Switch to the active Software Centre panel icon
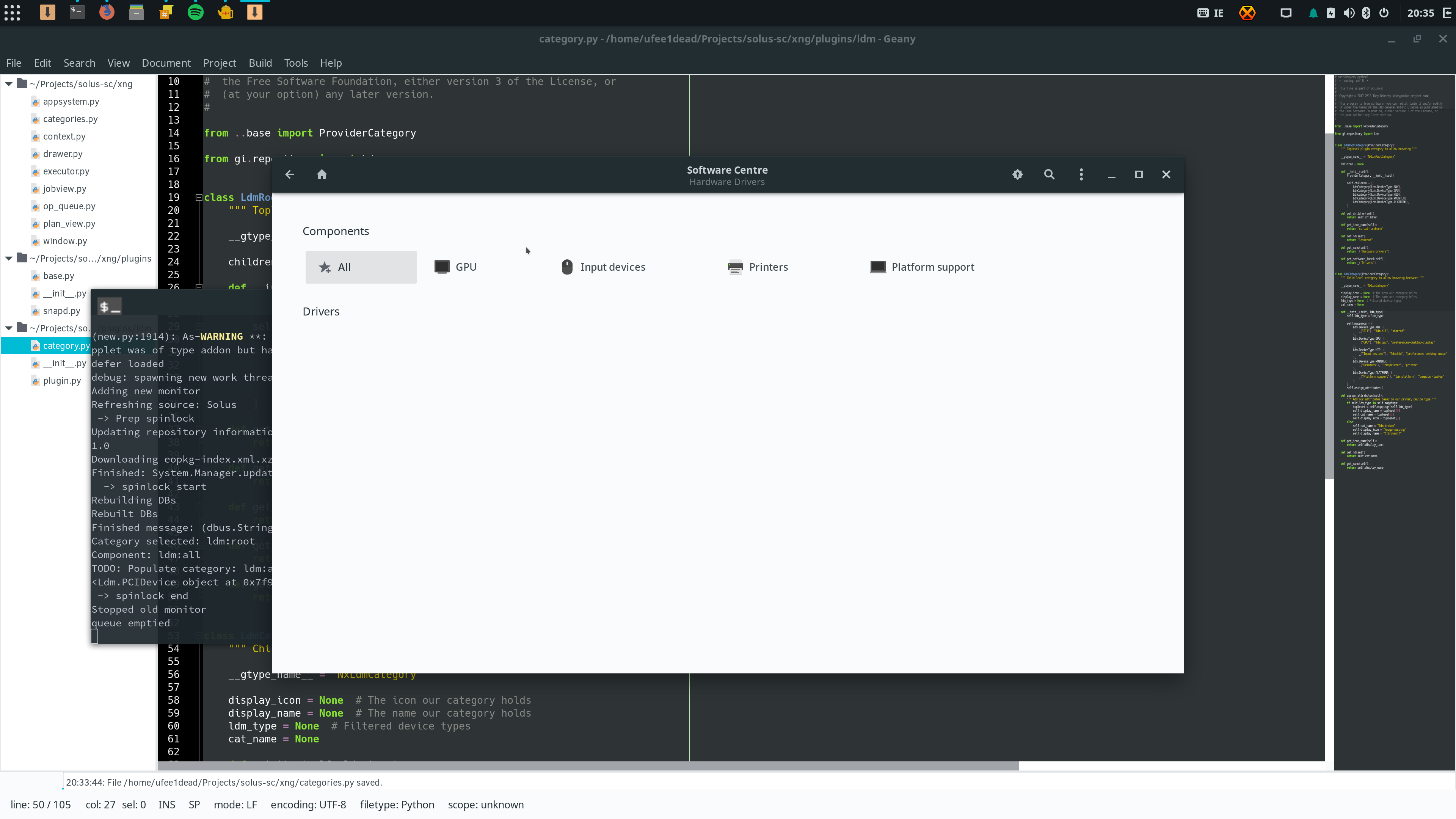 pos(255,13)
